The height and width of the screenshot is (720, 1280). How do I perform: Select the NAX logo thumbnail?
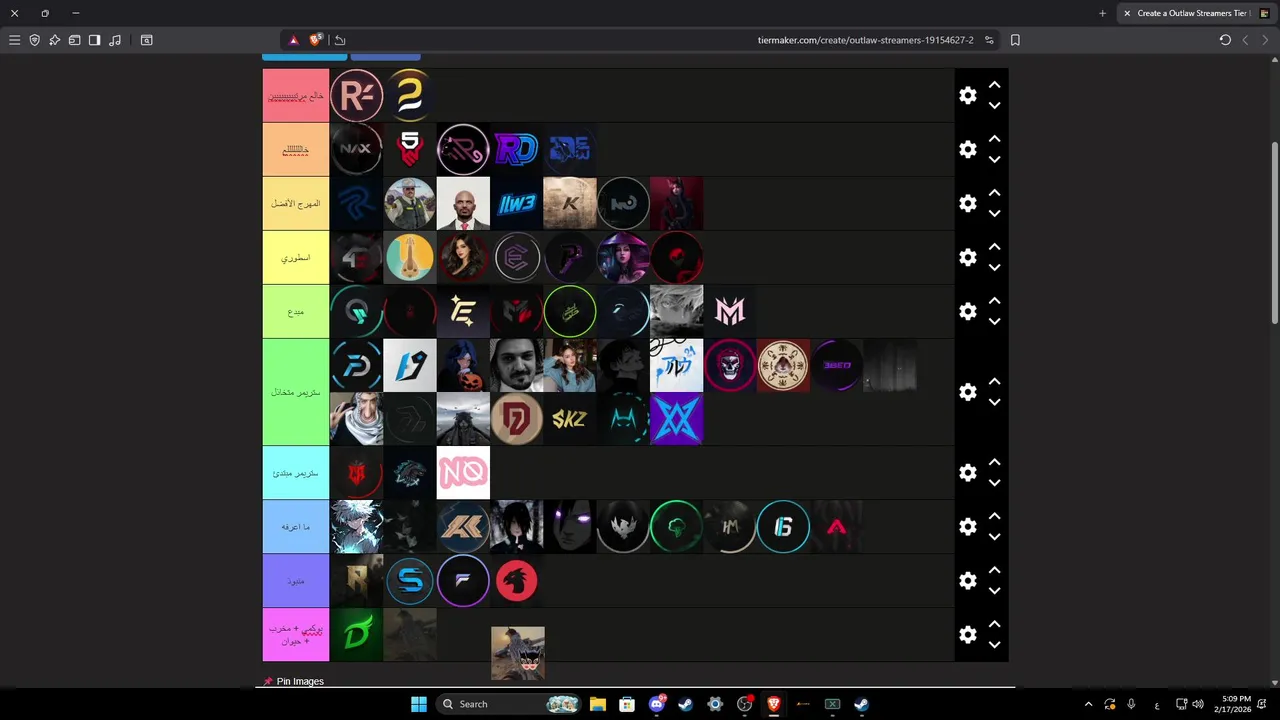pyautogui.click(x=357, y=149)
